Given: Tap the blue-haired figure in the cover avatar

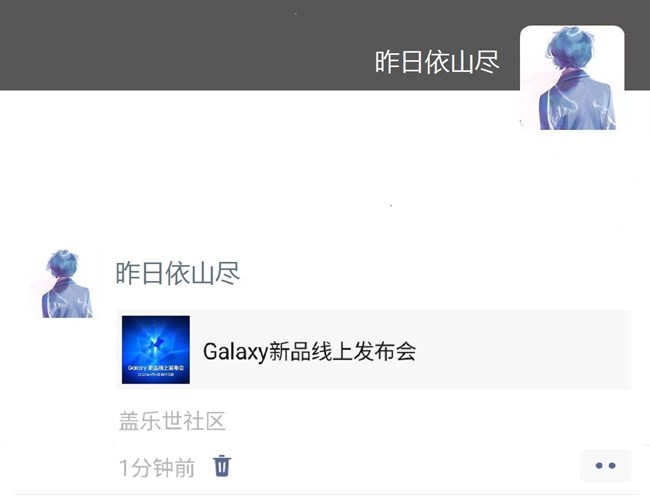Looking at the screenshot, I should click(575, 81).
